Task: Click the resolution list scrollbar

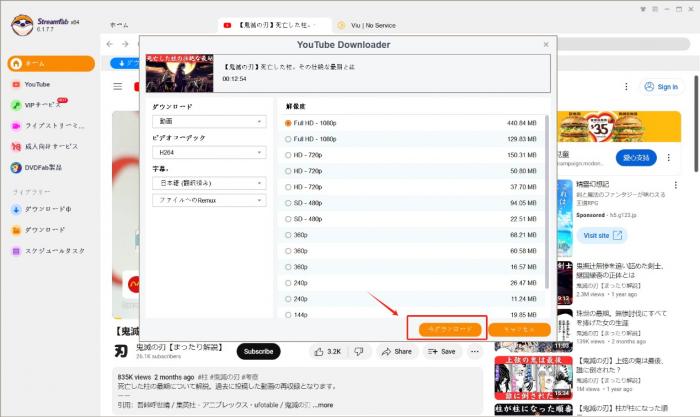Action: pyautogui.click(x=547, y=201)
